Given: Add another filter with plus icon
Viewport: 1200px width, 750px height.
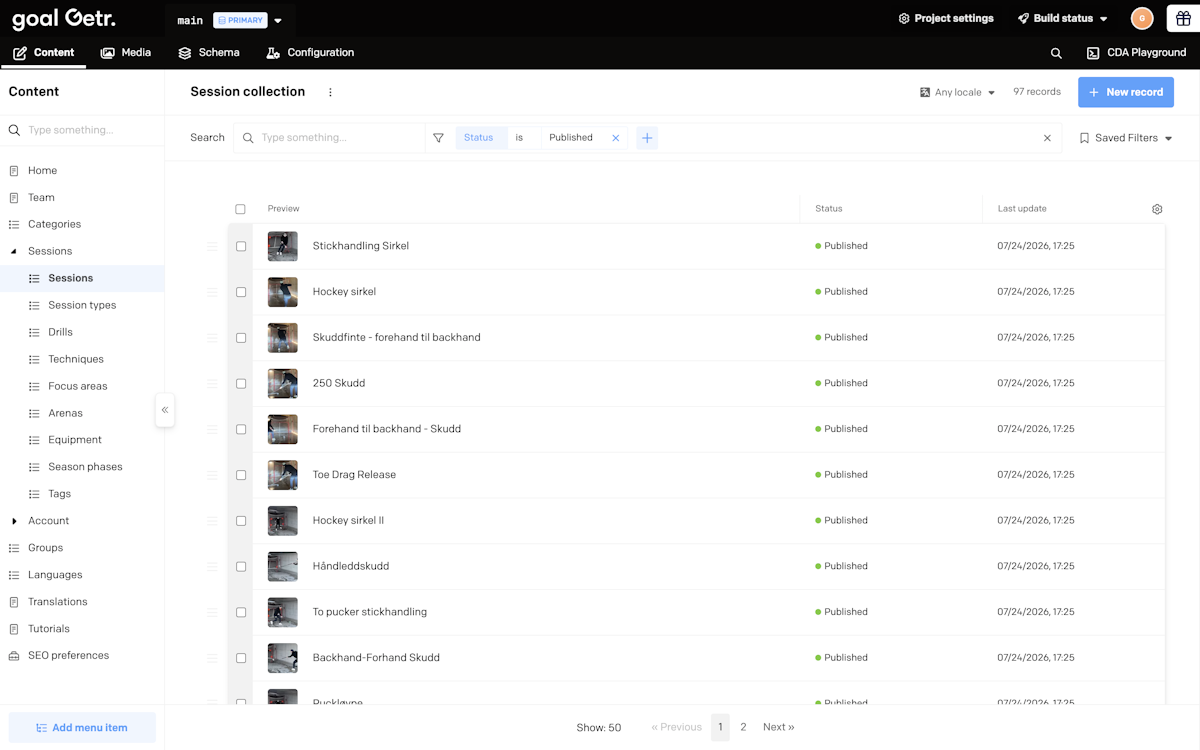Looking at the screenshot, I should 647,138.
